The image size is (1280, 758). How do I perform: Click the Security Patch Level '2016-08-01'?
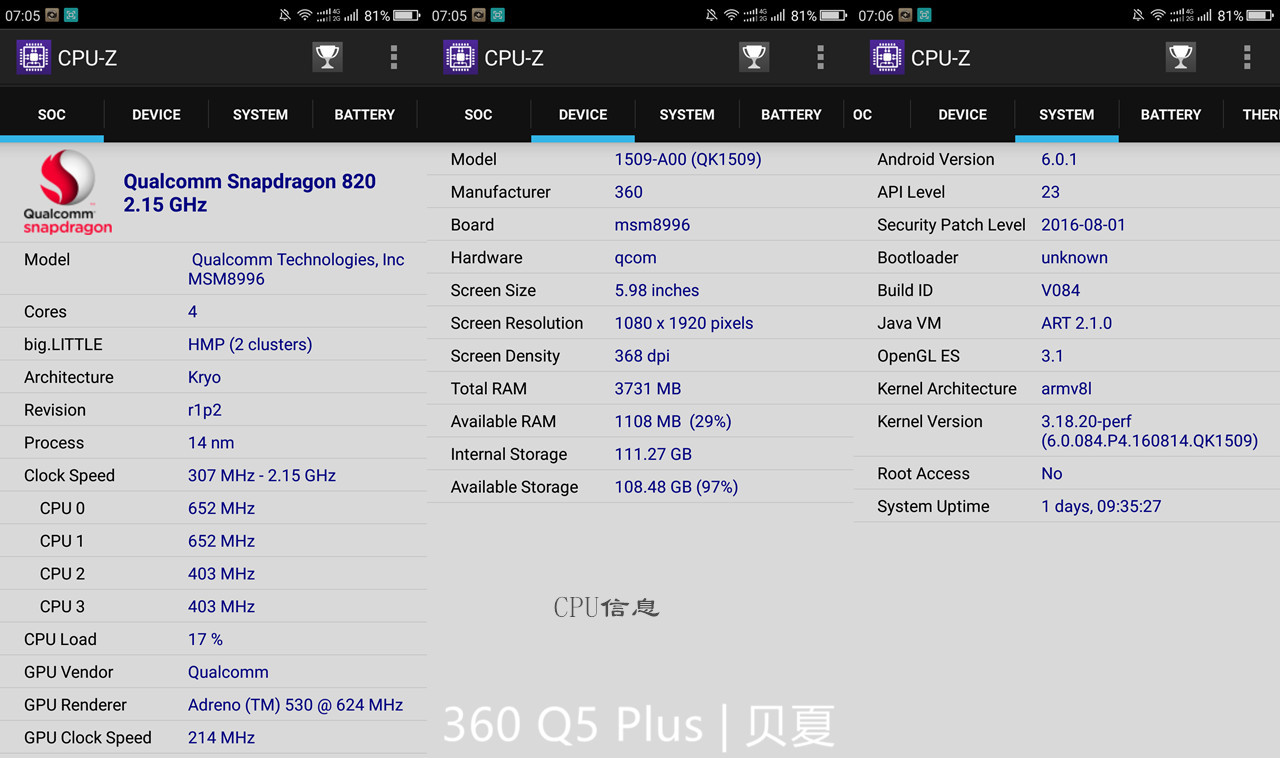1083,225
